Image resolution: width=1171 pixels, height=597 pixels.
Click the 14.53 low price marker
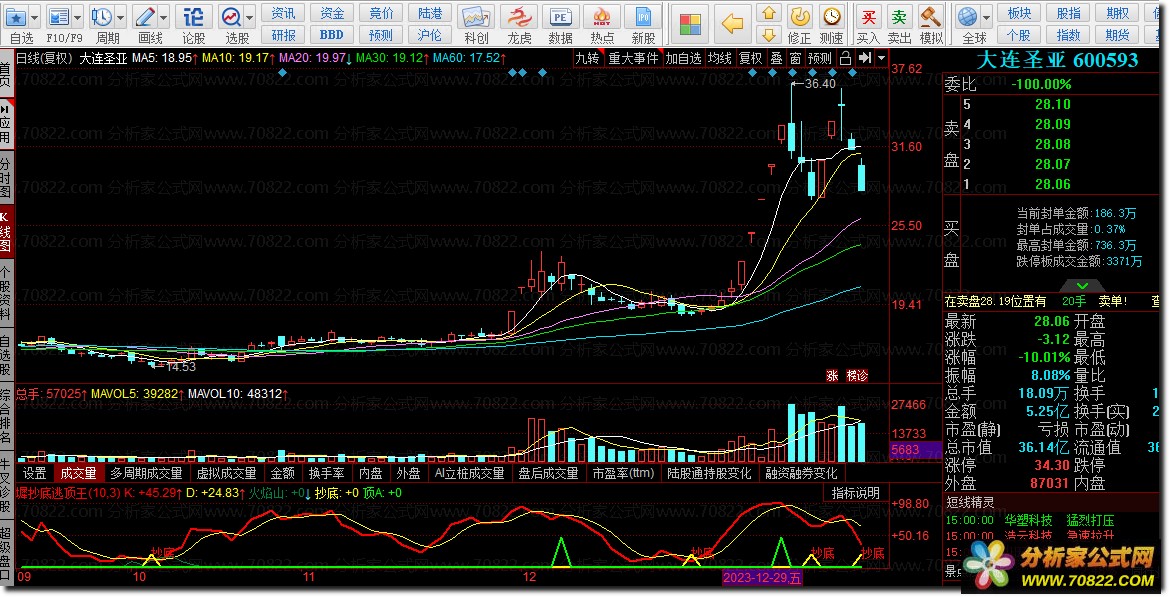(180, 367)
